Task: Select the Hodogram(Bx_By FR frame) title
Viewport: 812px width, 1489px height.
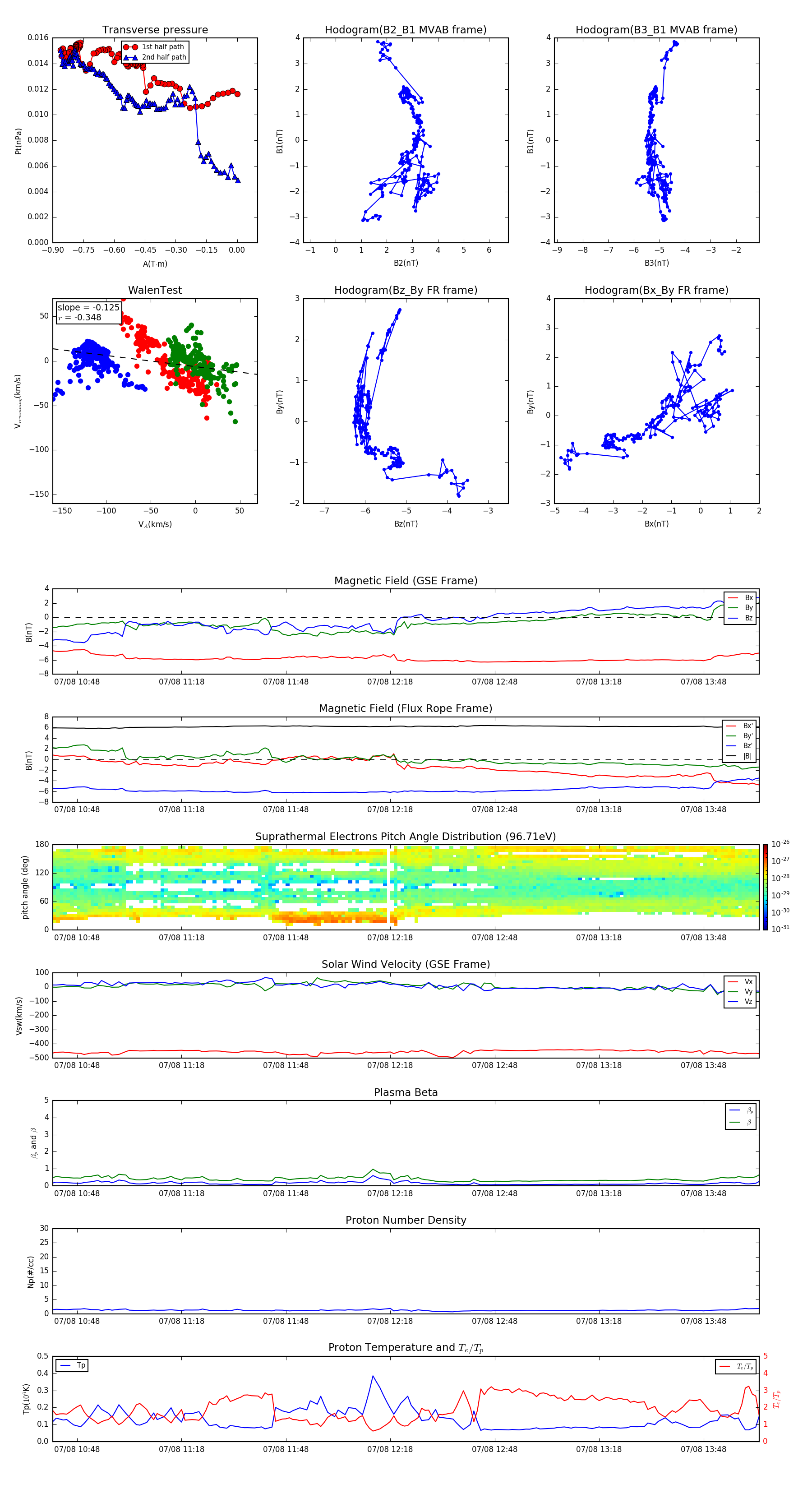Action: point(656,290)
